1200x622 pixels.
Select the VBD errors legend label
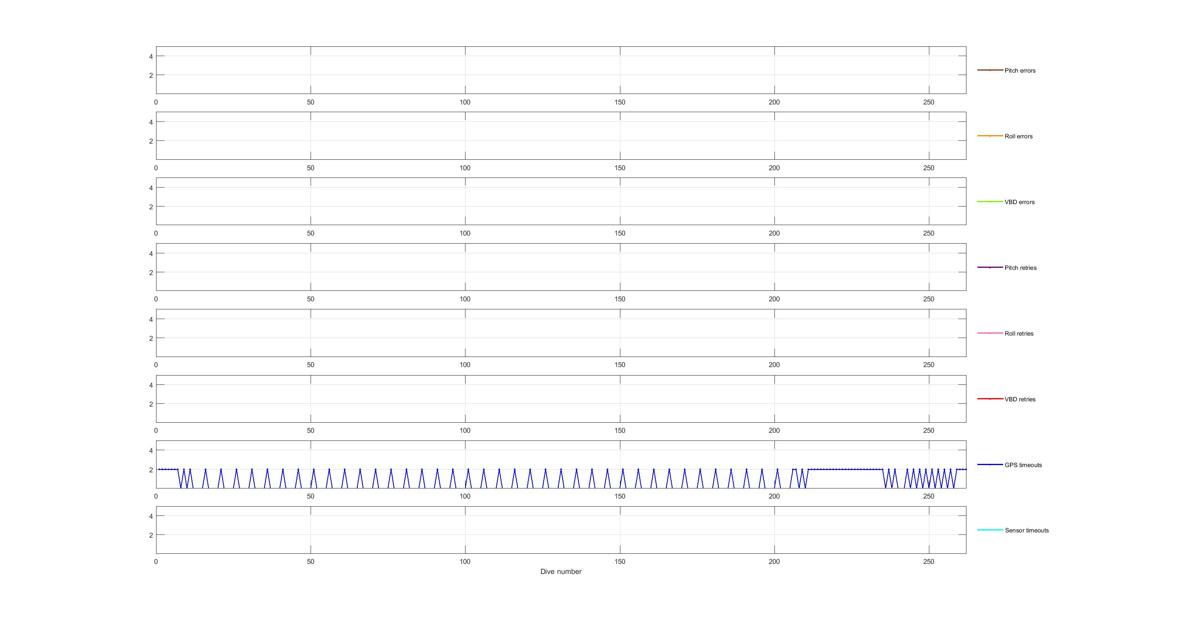click(1020, 202)
